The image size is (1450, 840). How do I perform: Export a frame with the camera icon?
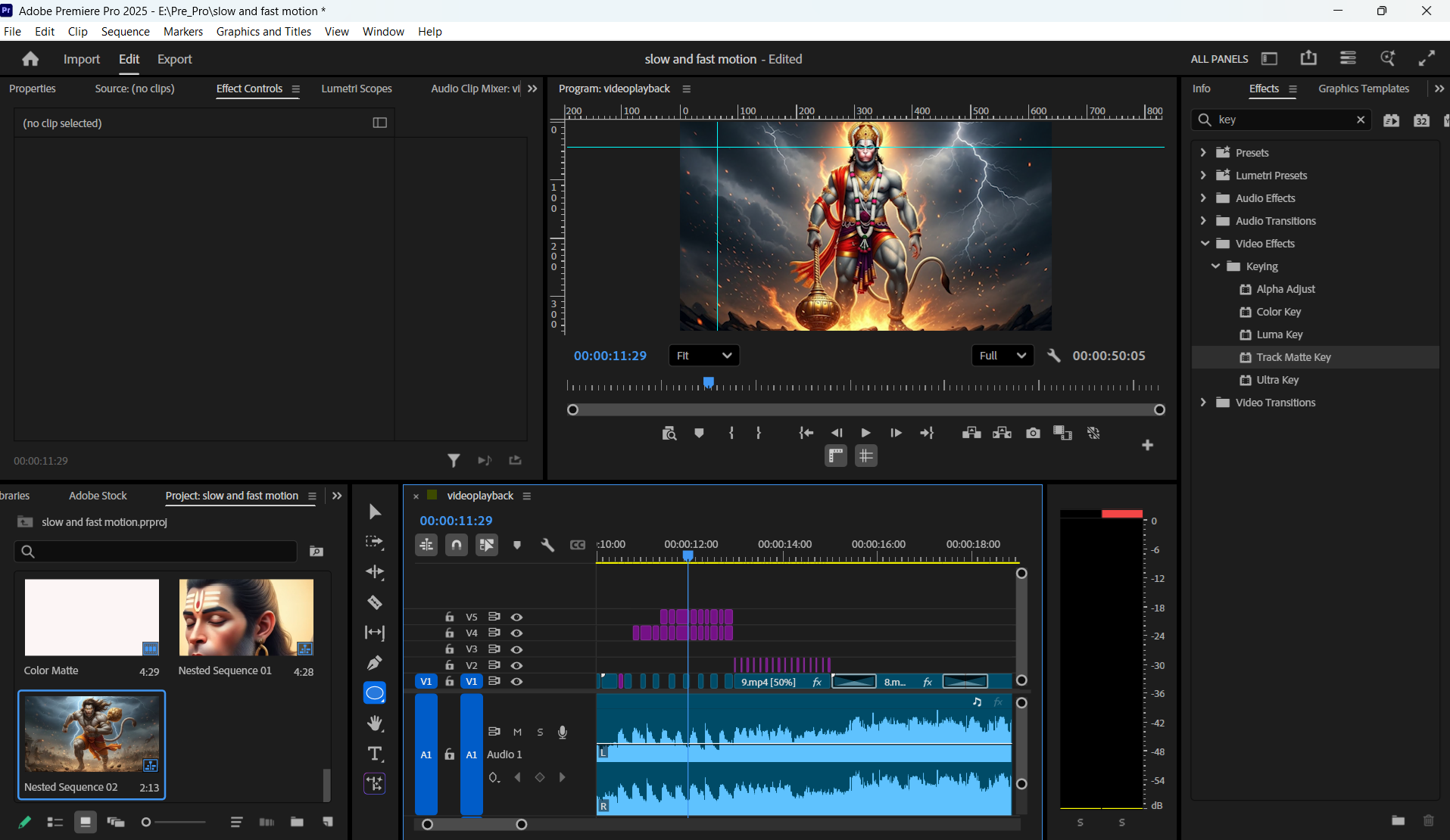[1033, 432]
